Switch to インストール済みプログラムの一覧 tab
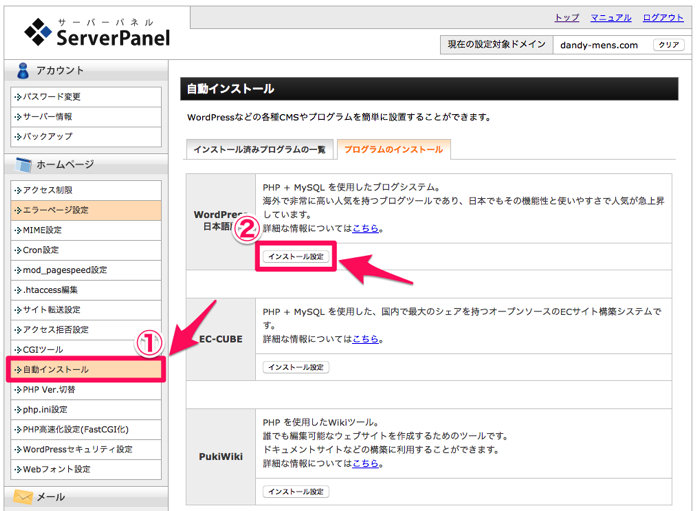The width and height of the screenshot is (700, 511). [259, 150]
